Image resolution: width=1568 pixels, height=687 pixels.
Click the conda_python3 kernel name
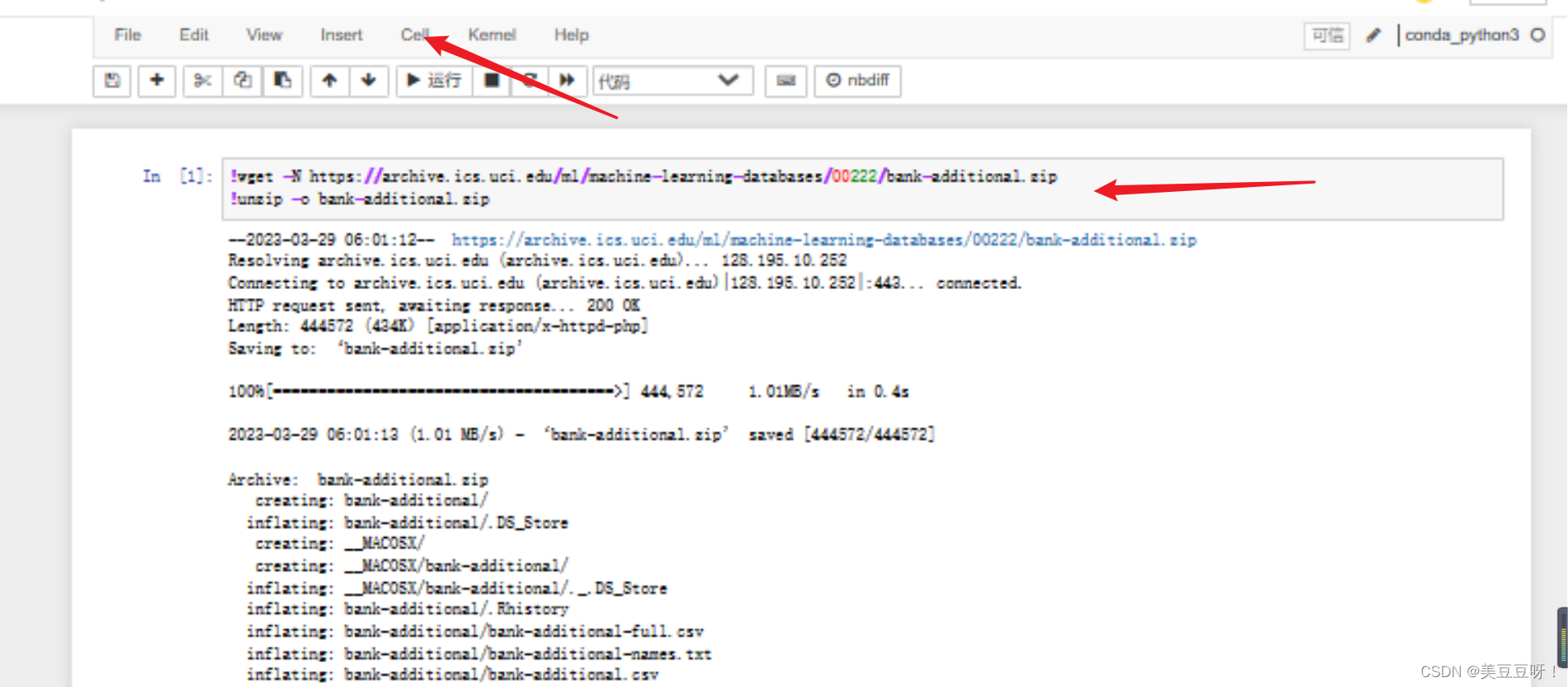(x=1462, y=35)
